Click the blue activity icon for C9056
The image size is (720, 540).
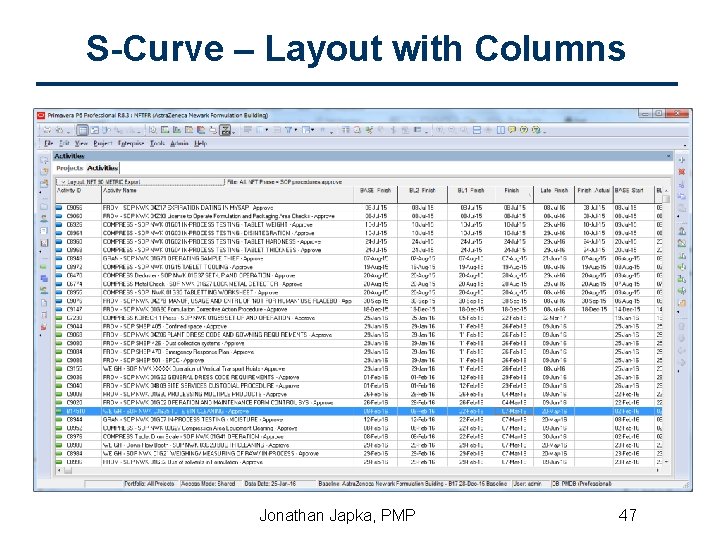point(59,208)
